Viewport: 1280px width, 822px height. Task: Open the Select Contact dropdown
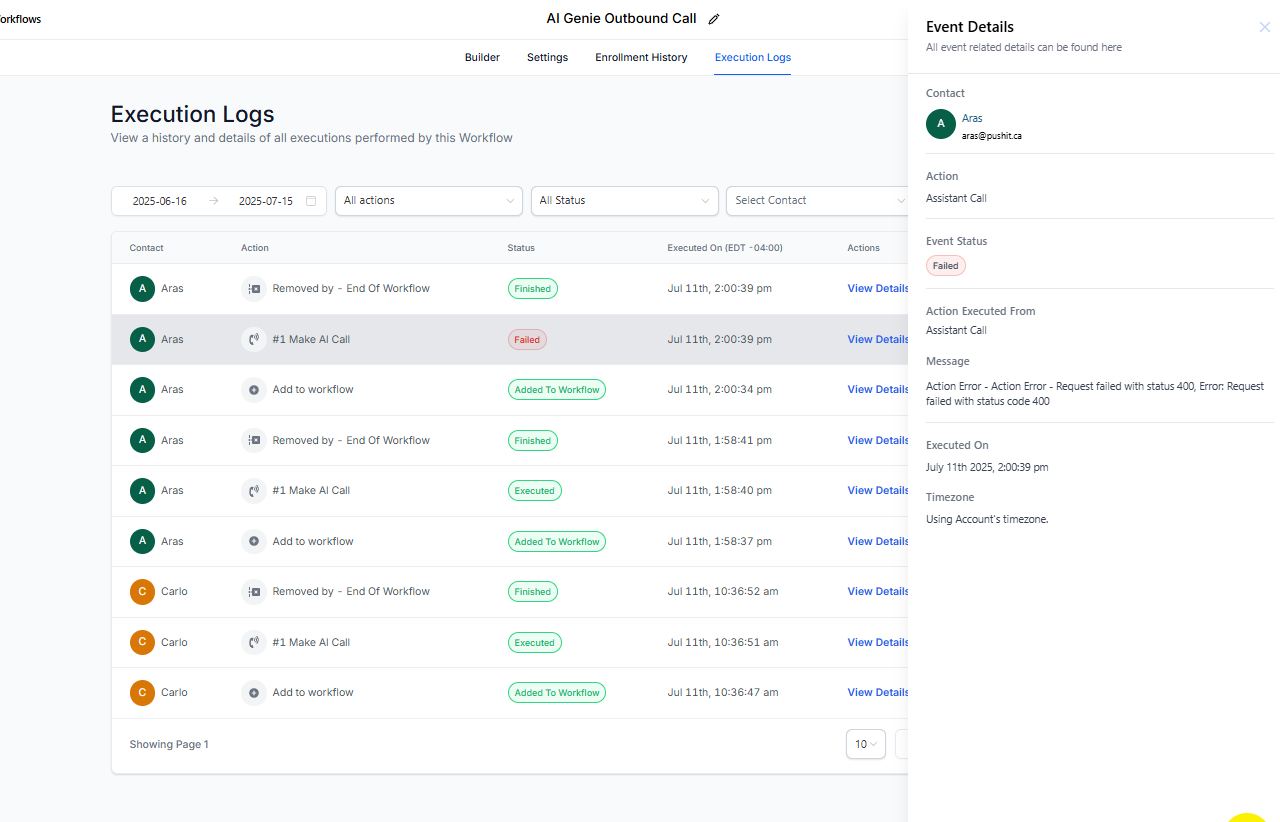[818, 201]
